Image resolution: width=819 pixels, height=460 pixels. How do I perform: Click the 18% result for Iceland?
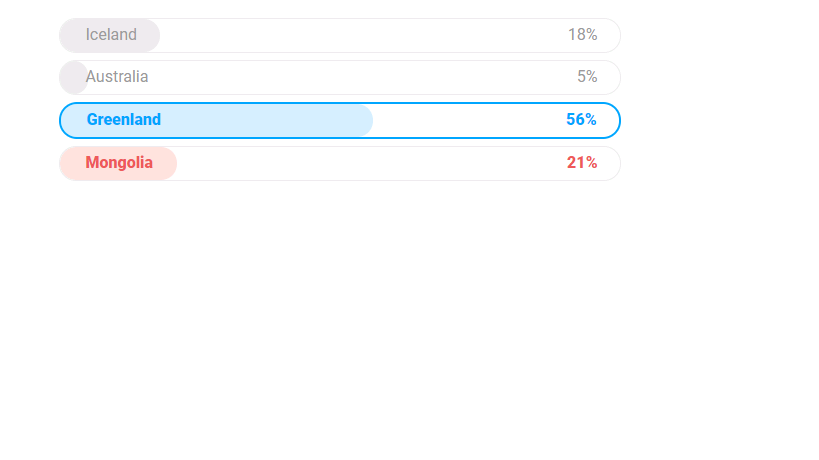(x=582, y=34)
